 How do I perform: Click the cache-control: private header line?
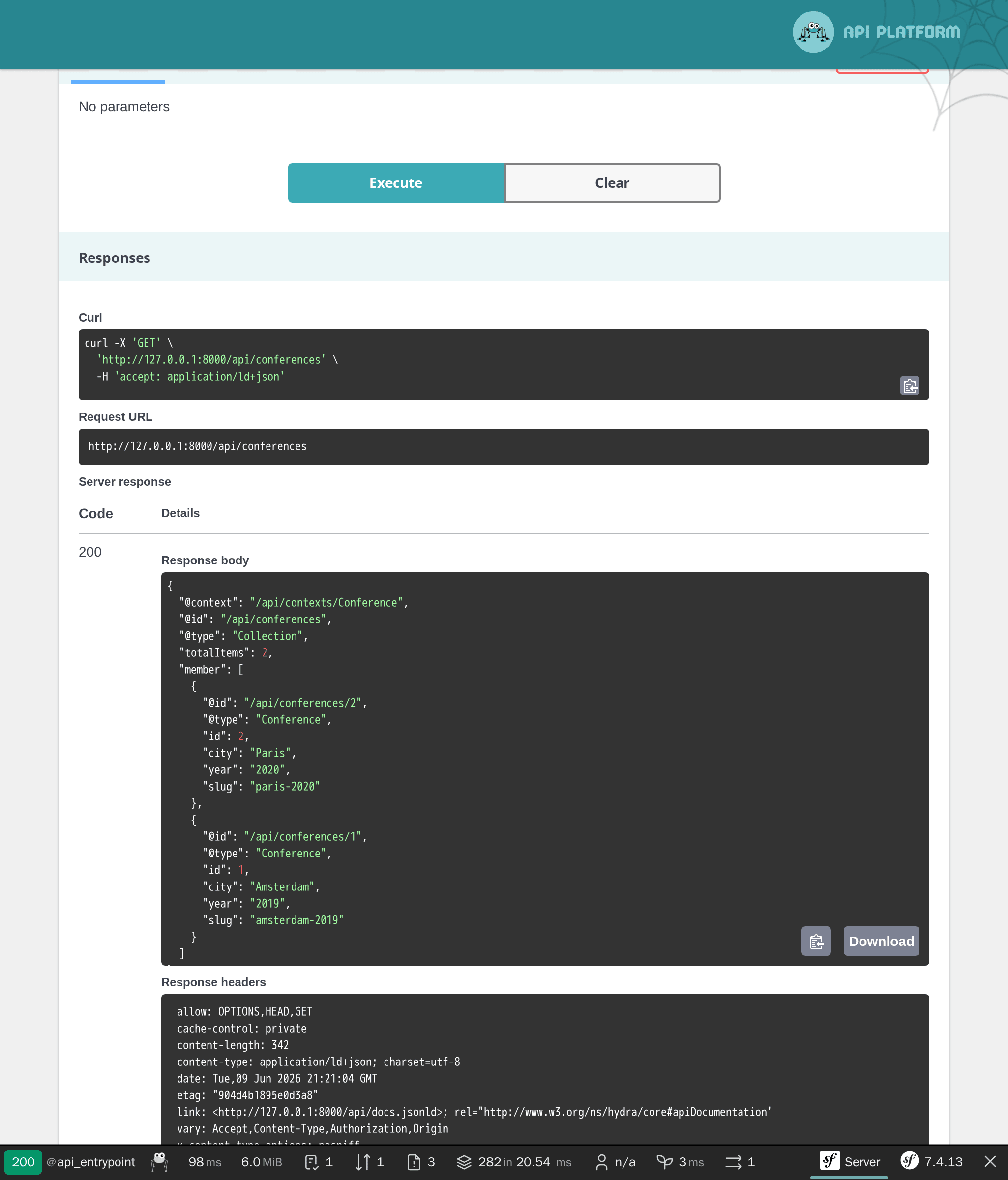(x=241, y=1029)
